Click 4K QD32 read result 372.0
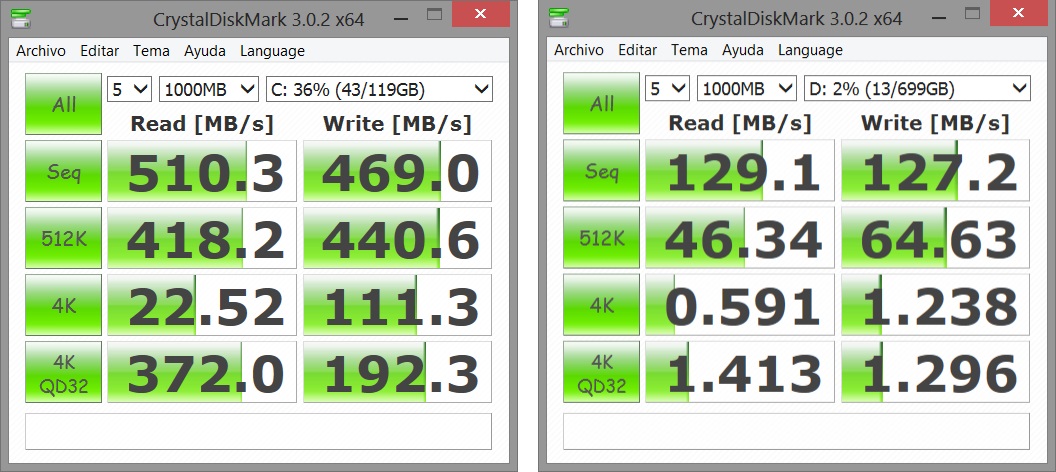 (x=202, y=372)
